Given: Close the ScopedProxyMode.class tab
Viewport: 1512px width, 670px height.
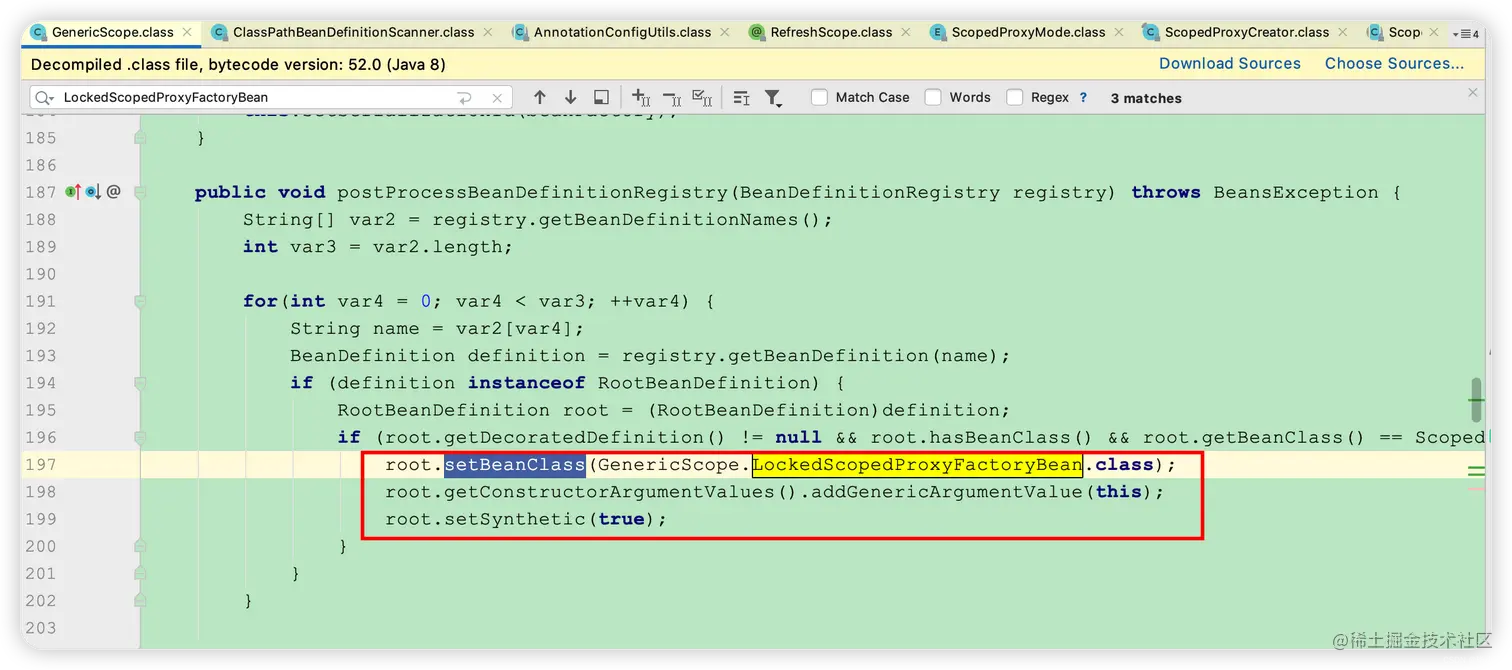Looking at the screenshot, I should point(1118,32).
